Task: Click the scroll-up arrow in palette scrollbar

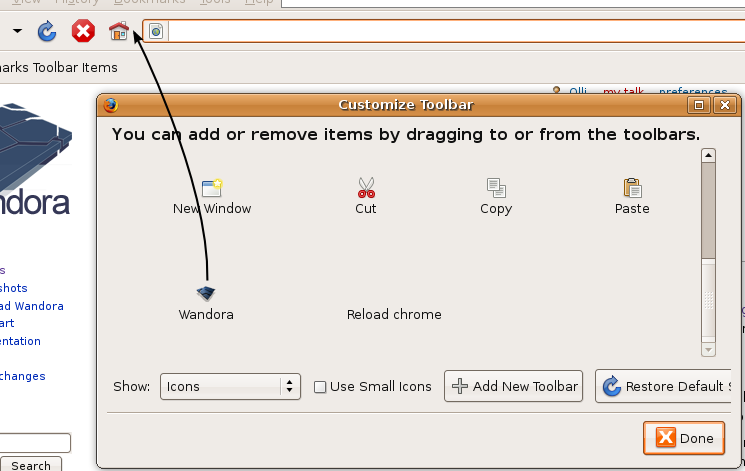Action: (708, 155)
